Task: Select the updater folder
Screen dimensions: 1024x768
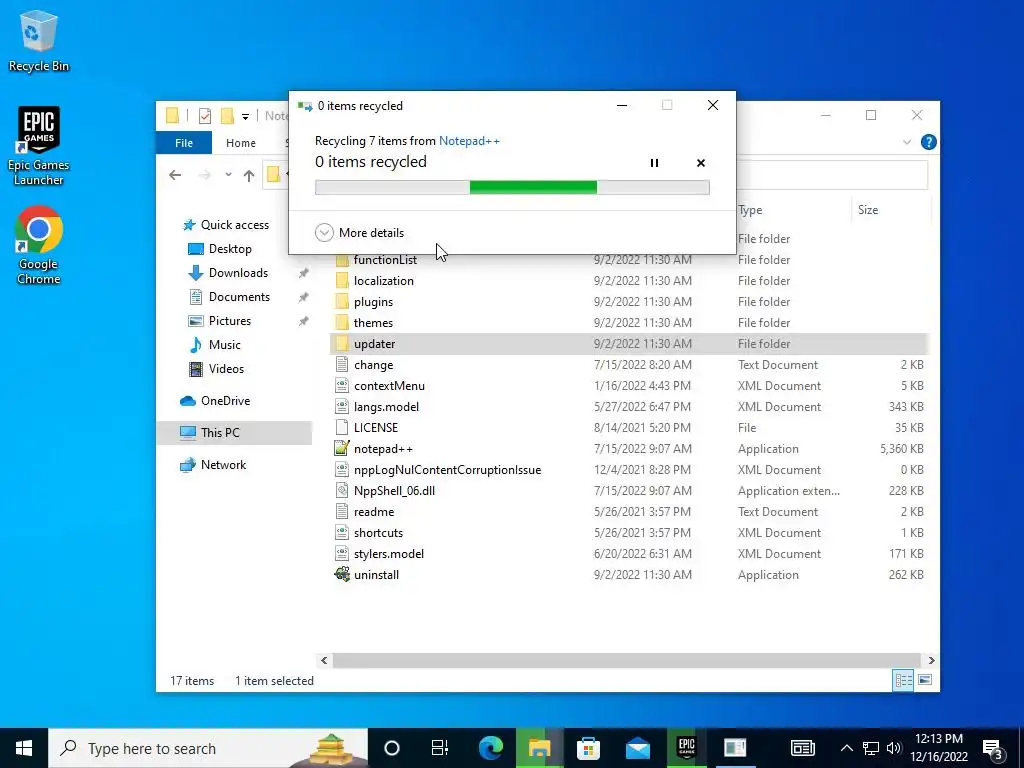Action: pos(629,344)
